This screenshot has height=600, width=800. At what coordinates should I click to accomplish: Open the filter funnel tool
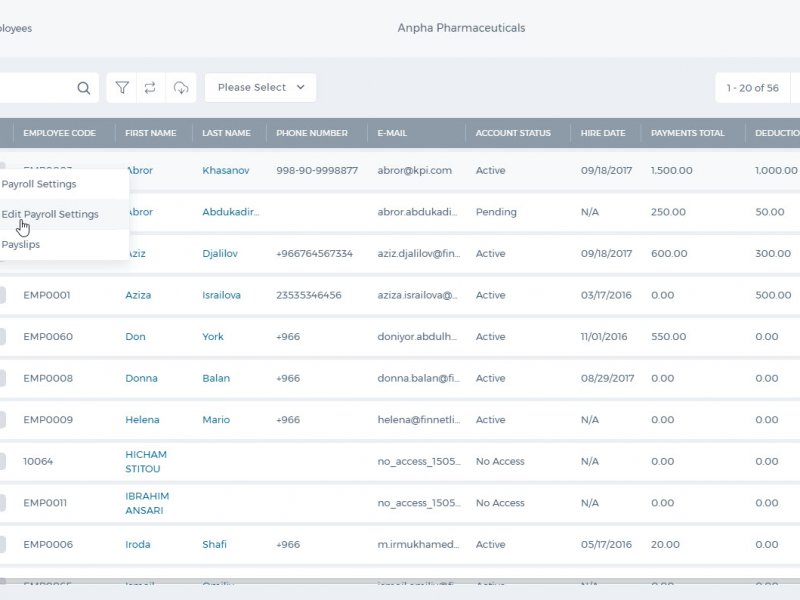point(121,88)
